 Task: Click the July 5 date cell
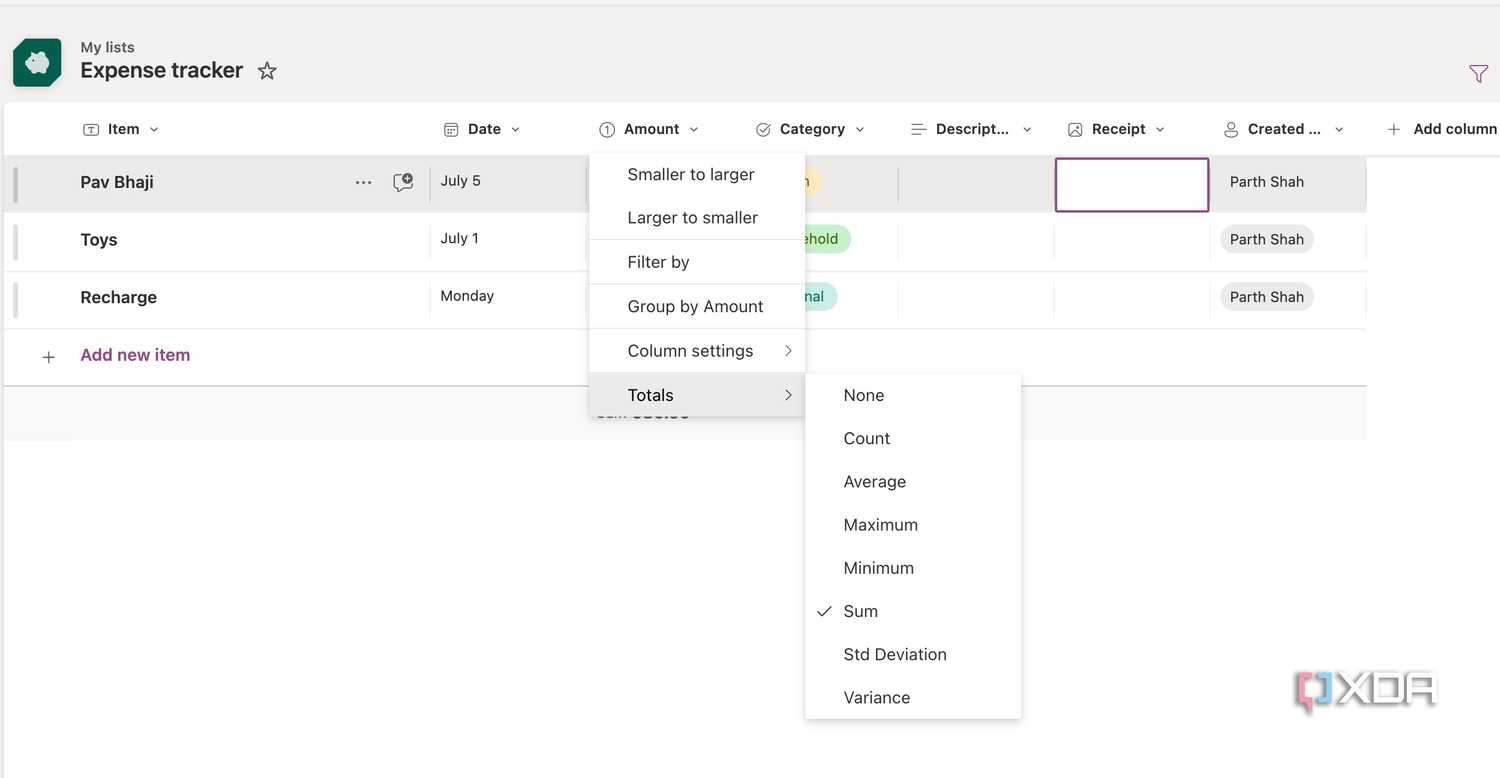click(x=460, y=181)
